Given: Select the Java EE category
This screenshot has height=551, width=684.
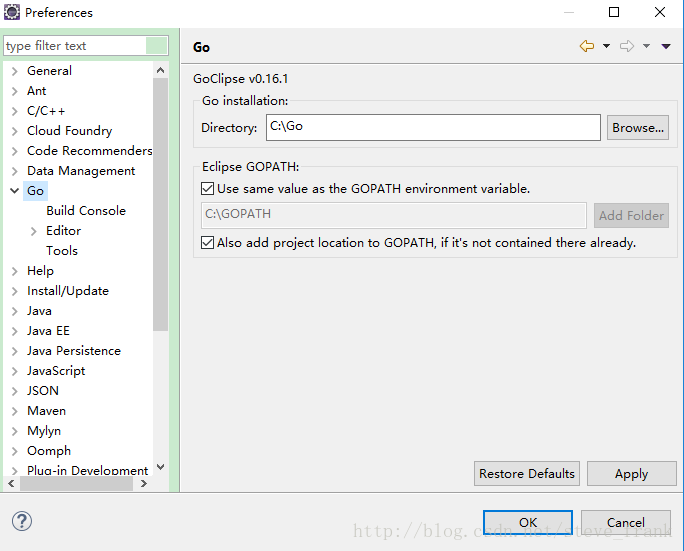Looking at the screenshot, I should click(48, 331).
